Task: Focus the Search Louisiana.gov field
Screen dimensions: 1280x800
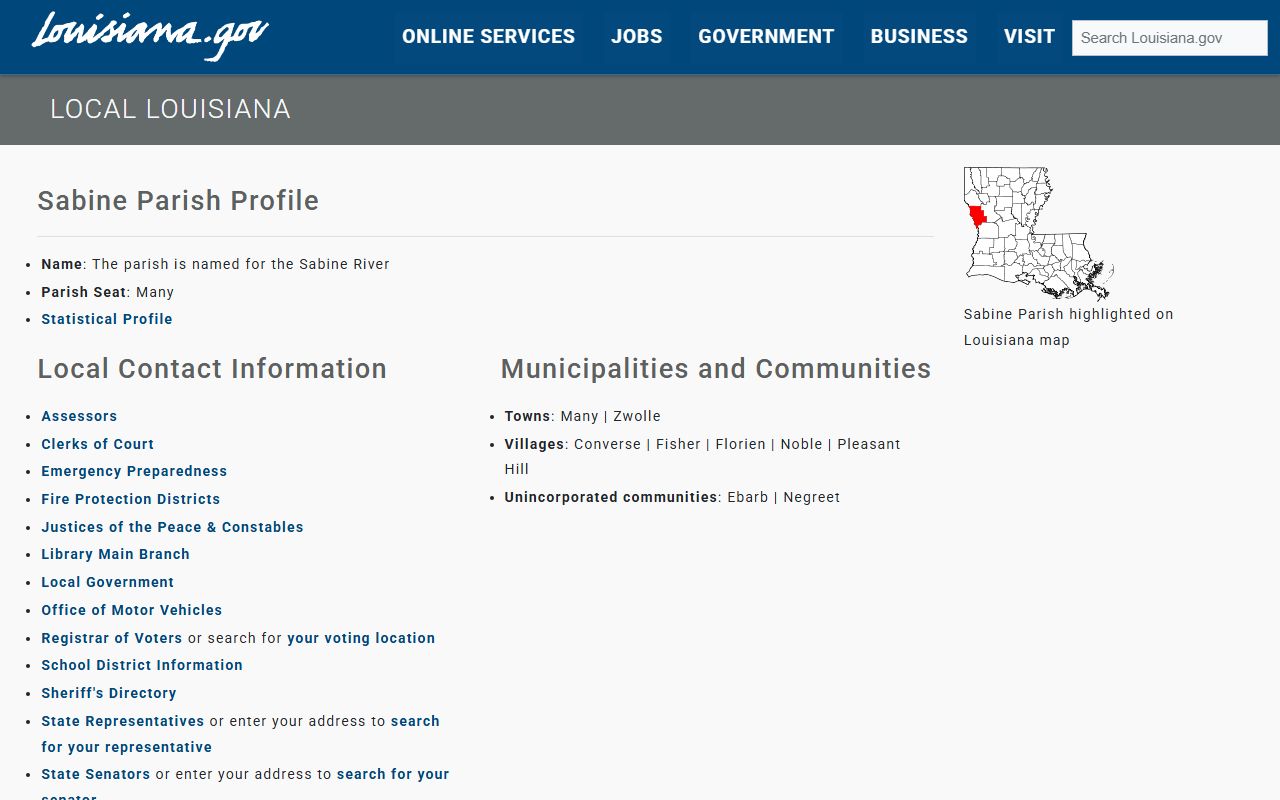Action: pos(1169,38)
